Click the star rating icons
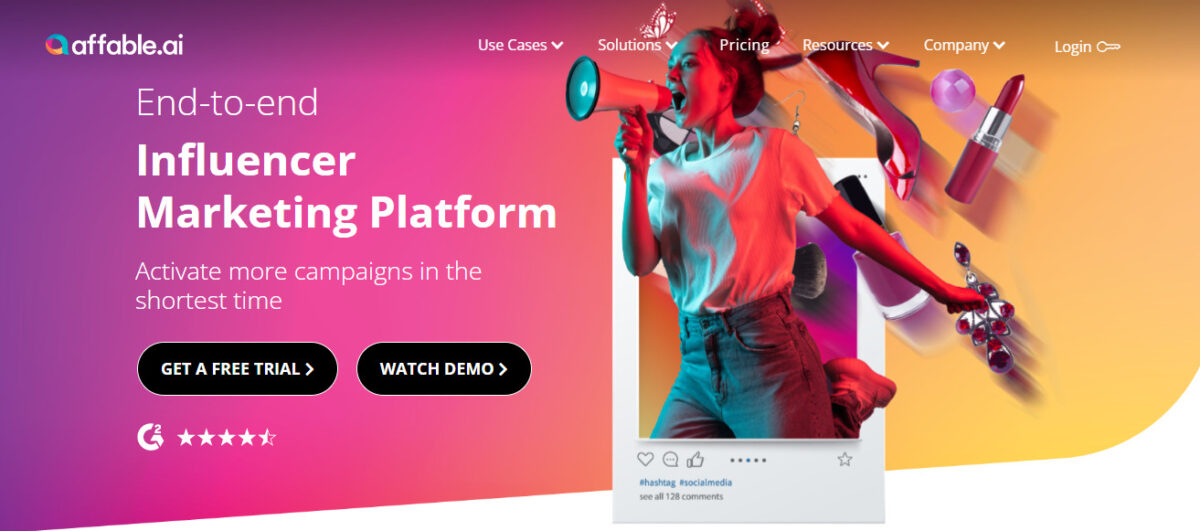This screenshot has width=1200, height=531. pos(226,437)
